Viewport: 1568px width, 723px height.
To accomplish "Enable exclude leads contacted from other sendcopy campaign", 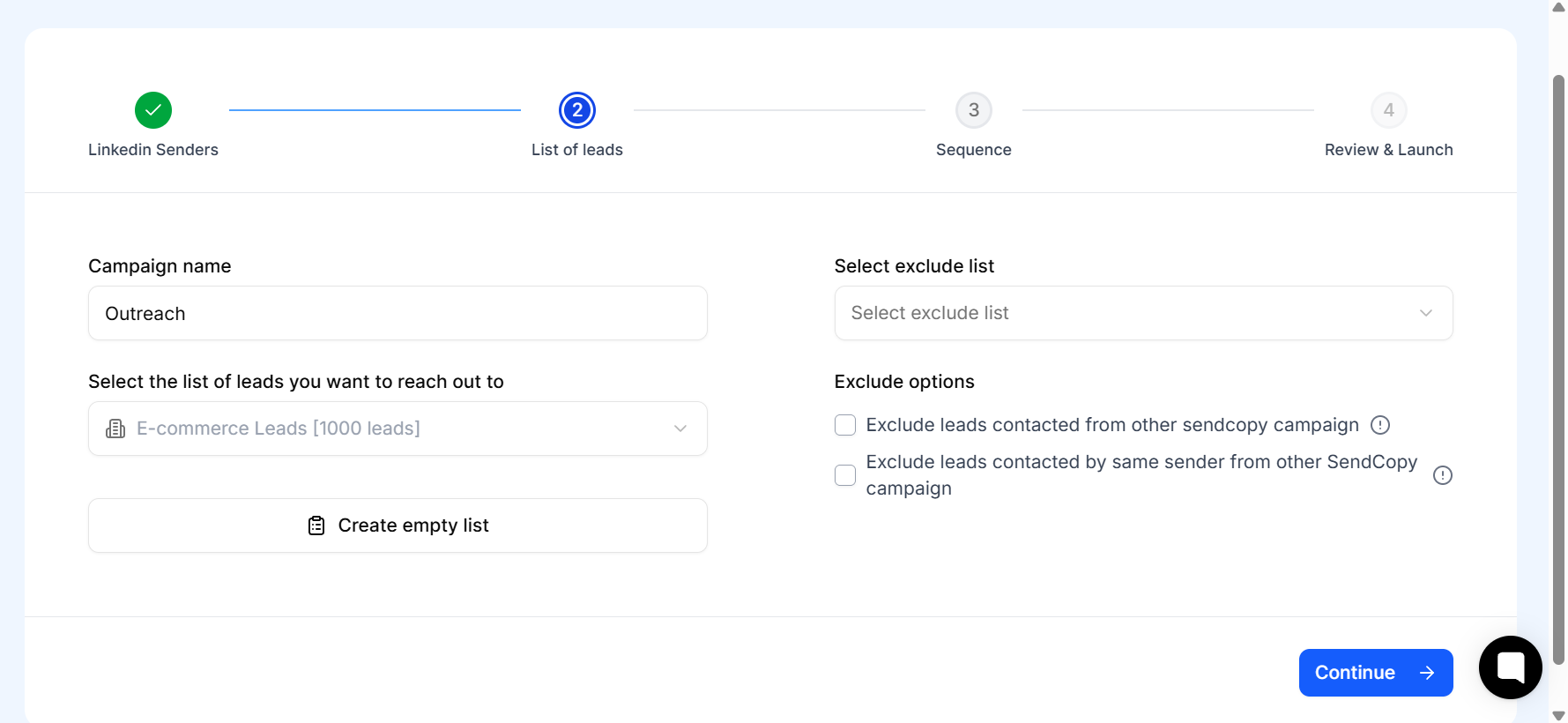I will tap(845, 425).
